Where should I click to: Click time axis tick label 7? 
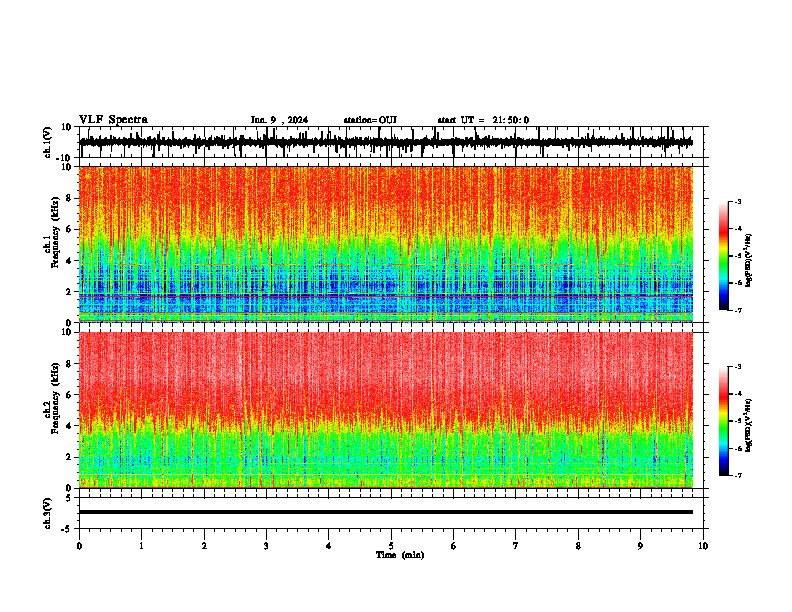[x=516, y=546]
